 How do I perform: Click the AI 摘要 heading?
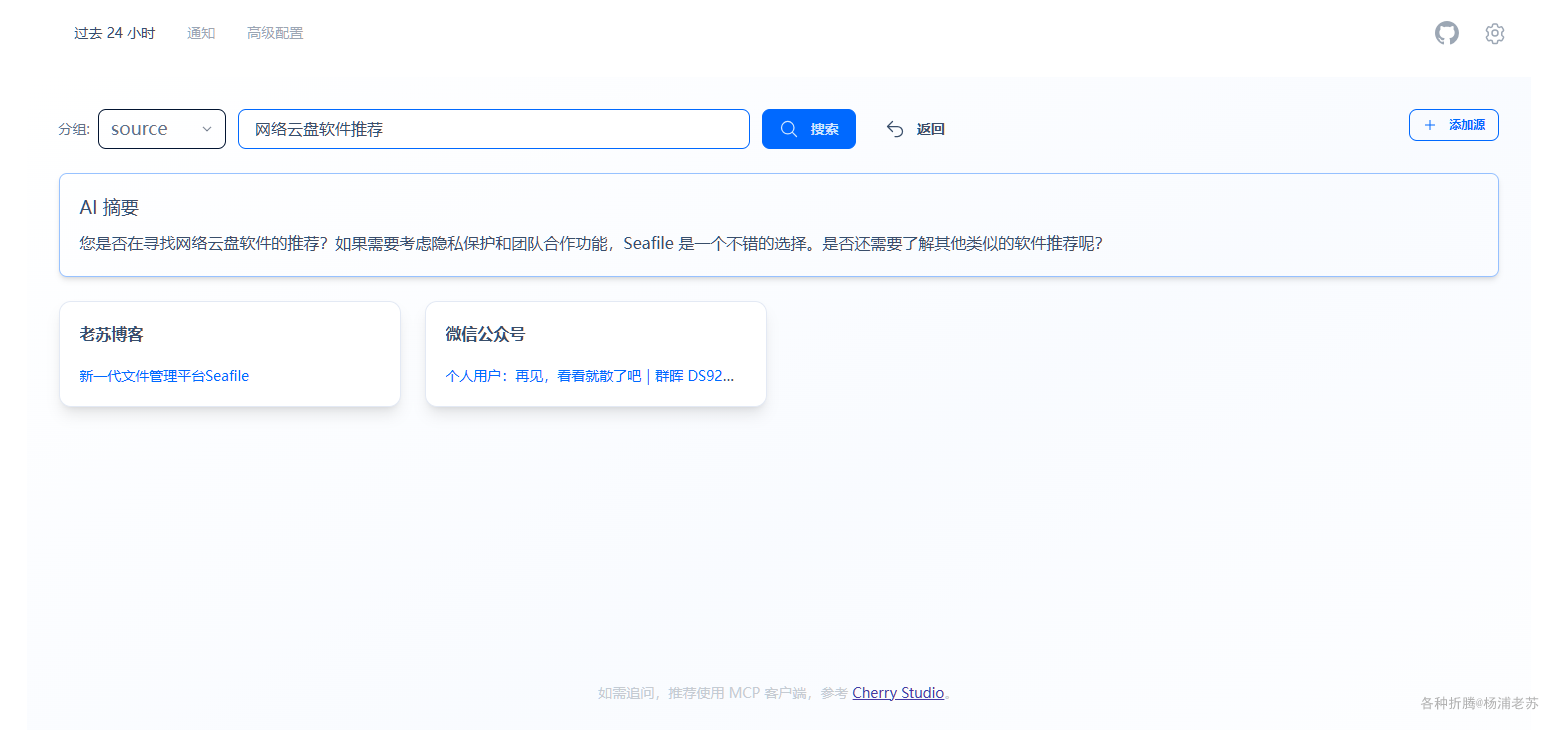(109, 207)
